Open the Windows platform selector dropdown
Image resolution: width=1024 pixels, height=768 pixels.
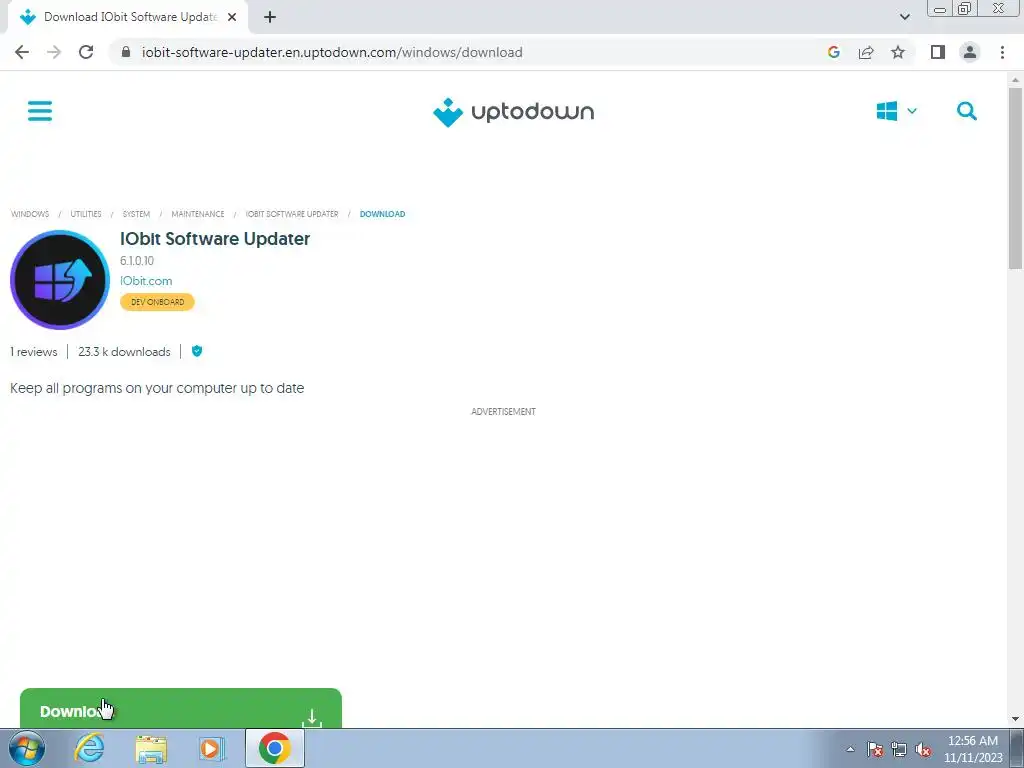(x=896, y=111)
